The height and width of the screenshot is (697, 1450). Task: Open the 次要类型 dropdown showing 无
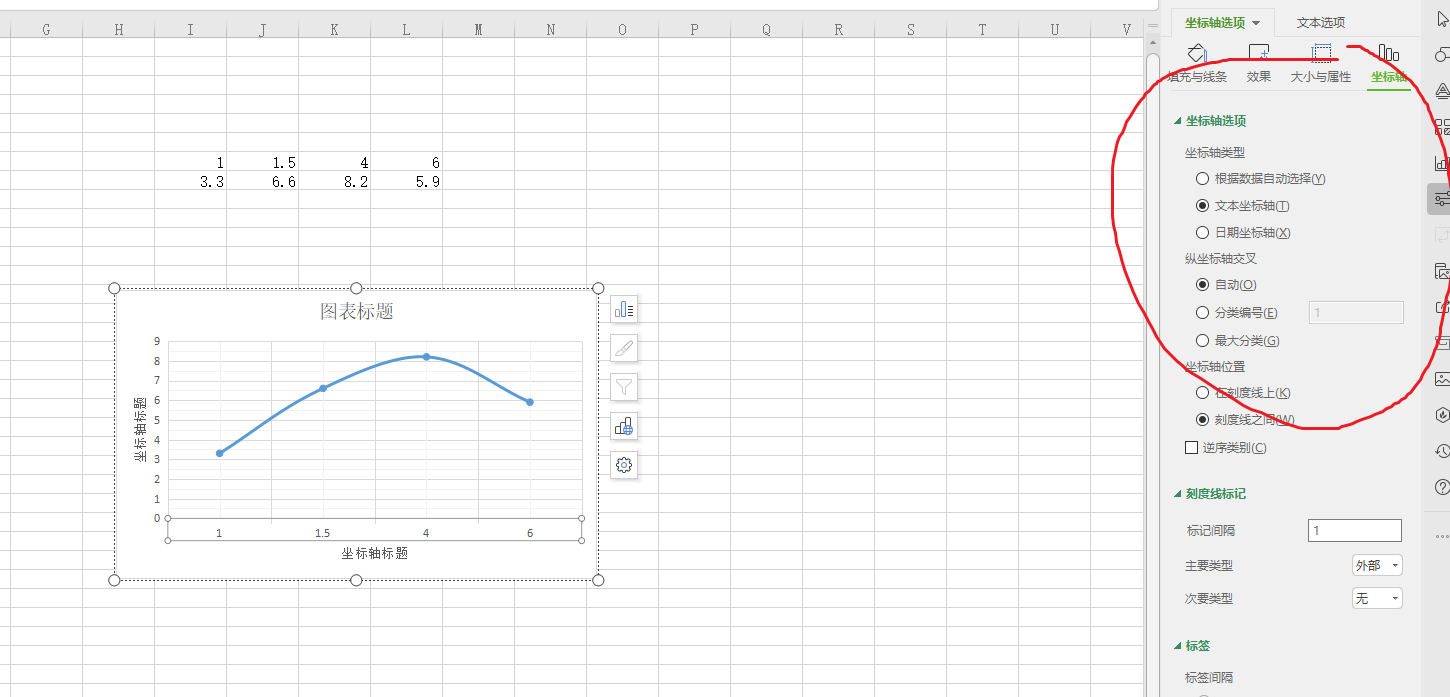tap(1377, 599)
